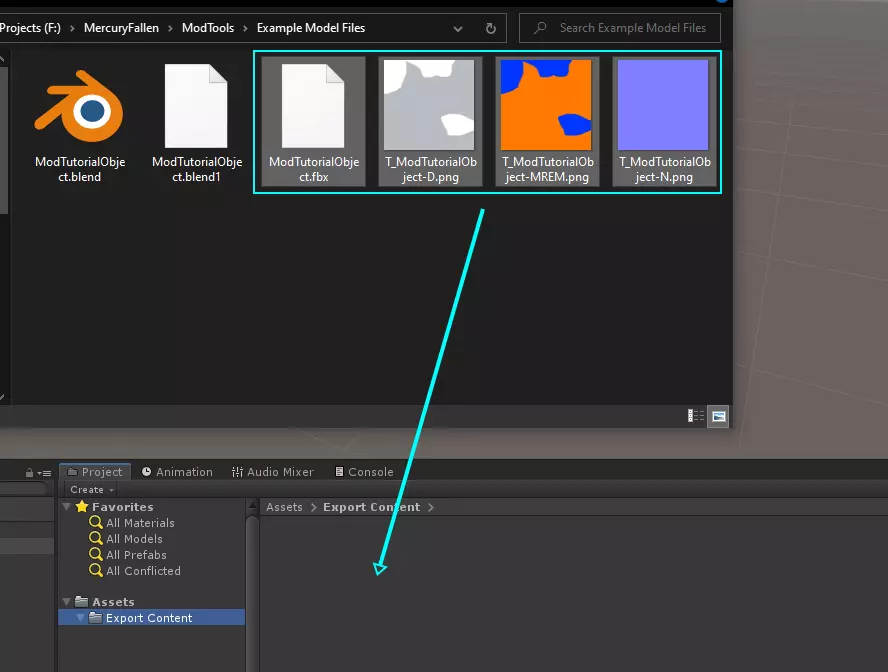
Task: Switch to large thumbnails view
Action: point(718,416)
